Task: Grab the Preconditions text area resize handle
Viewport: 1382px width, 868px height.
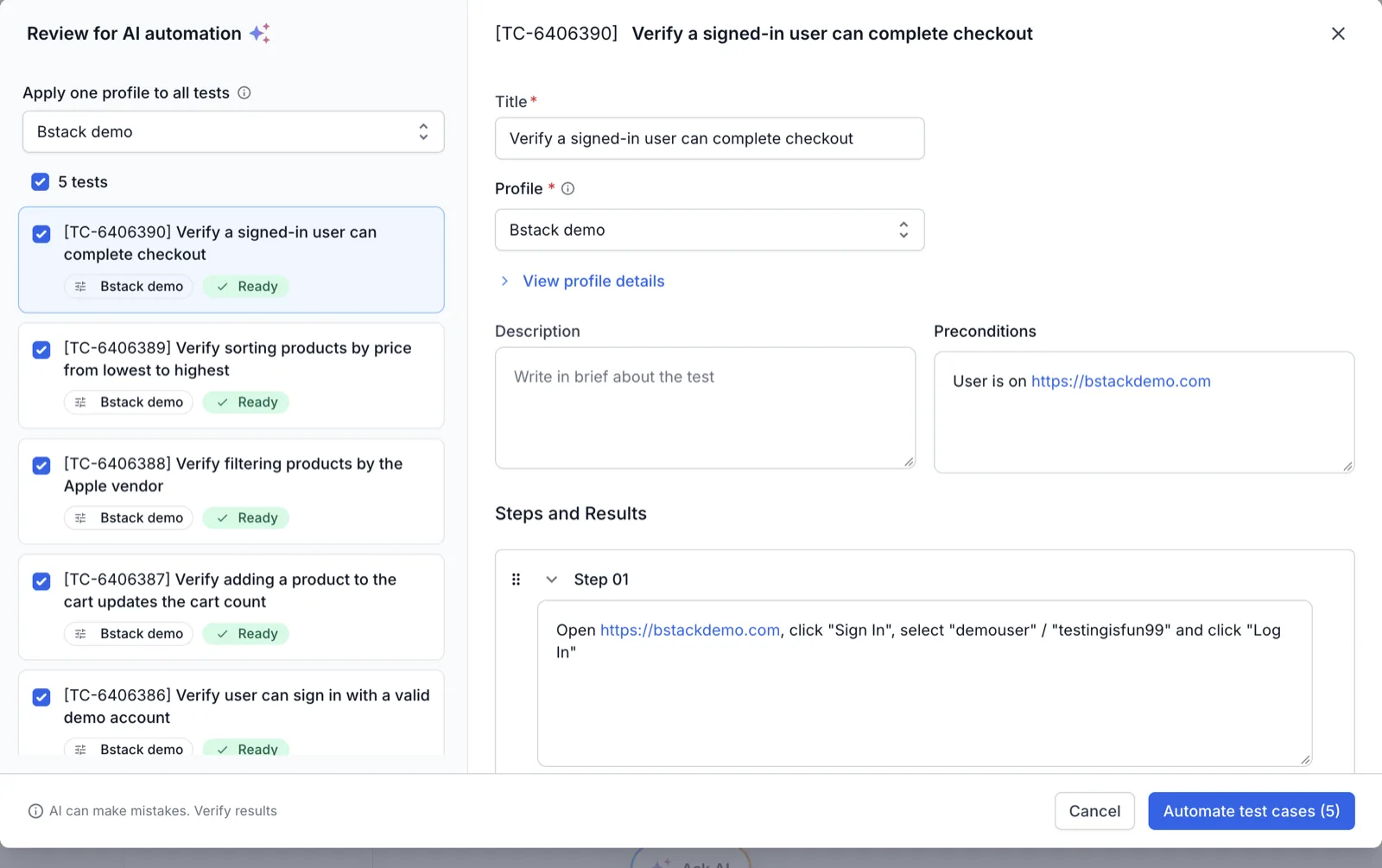Action: pos(1347,466)
